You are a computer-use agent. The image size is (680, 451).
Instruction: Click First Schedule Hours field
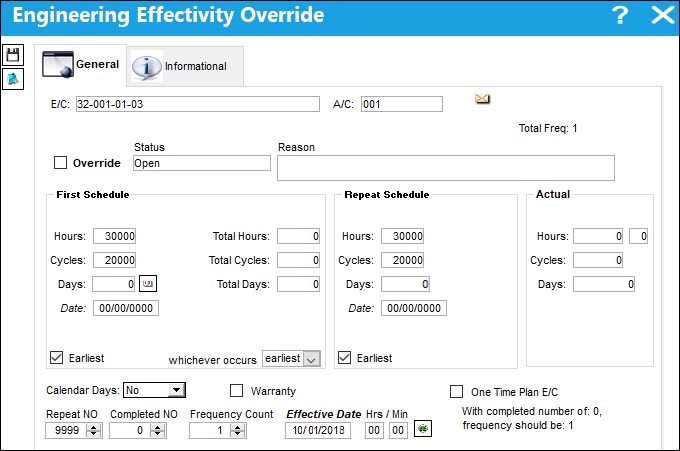(114, 236)
